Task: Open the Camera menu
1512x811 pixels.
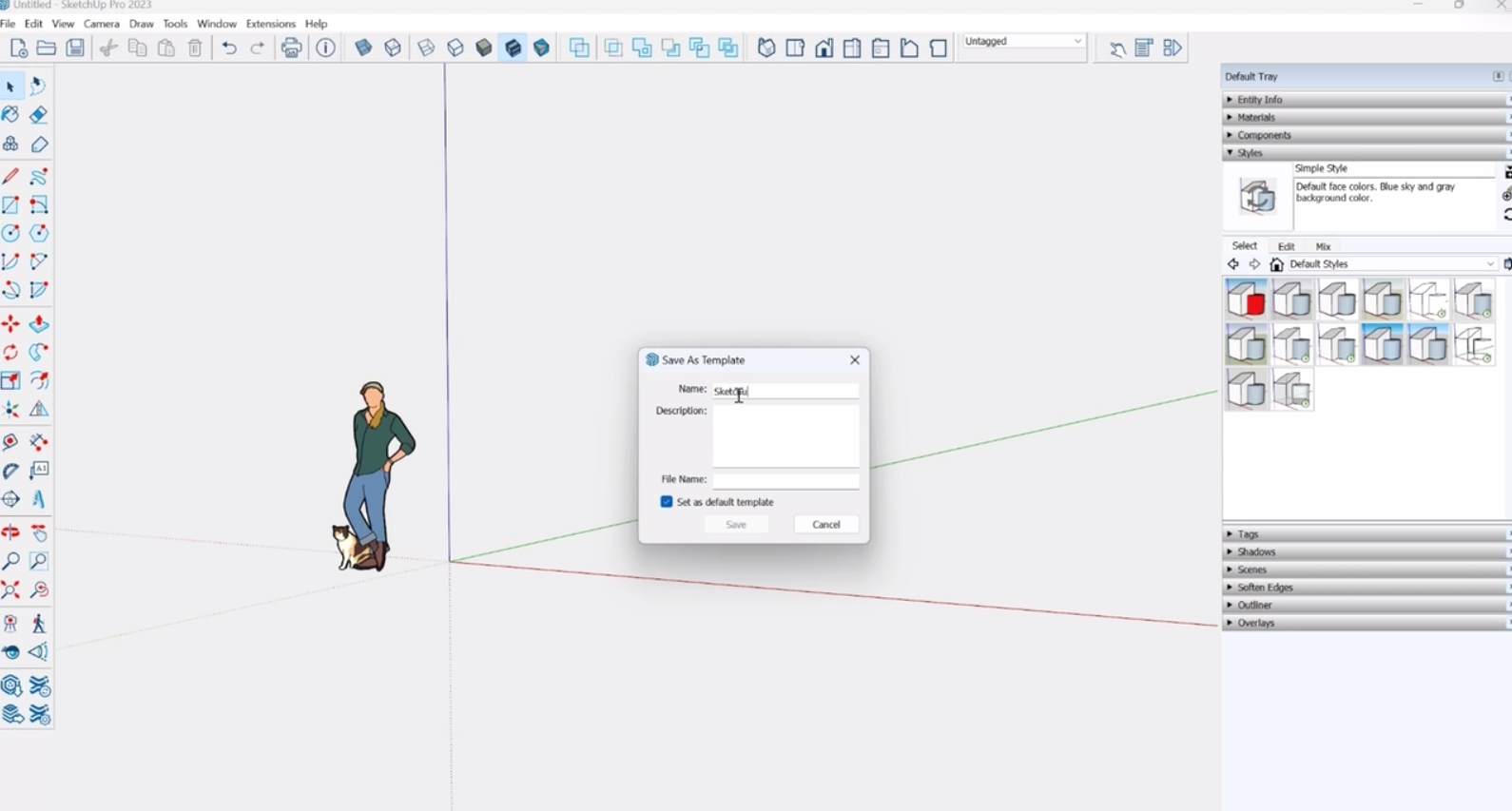Action: point(102,24)
